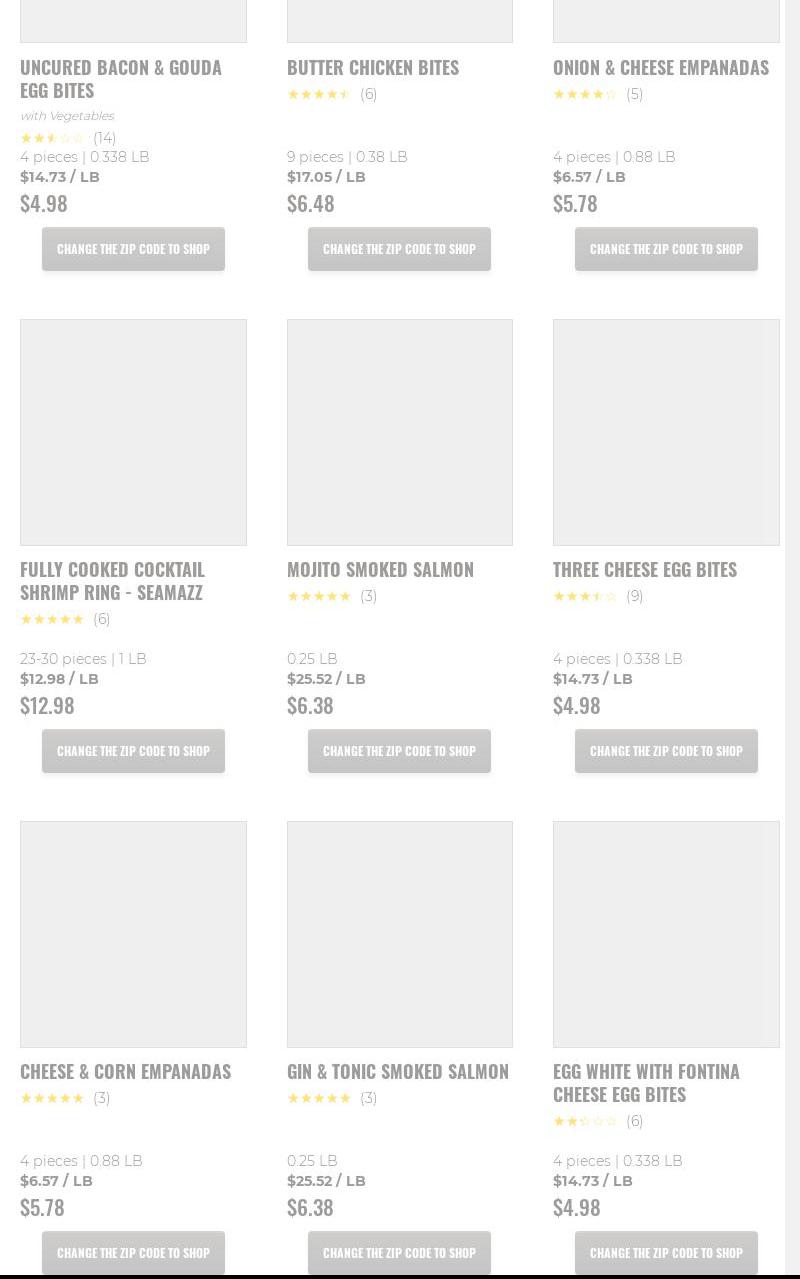Change zip code for Gin & Tonic Salmon
This screenshot has height=1279, width=800.
(399, 1253)
